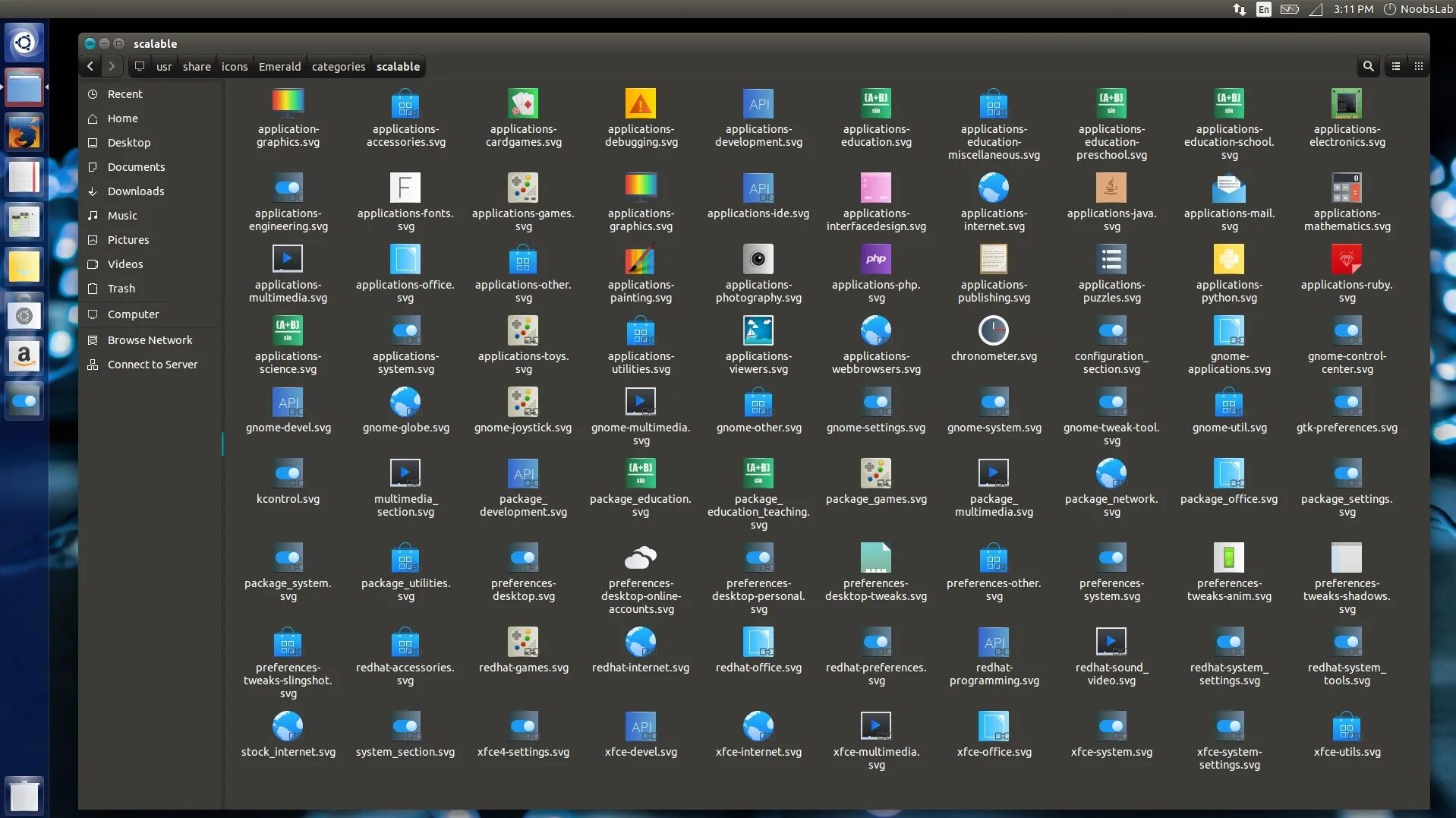Select the applications-puzzles.svg list icon
This screenshot has height=818, width=1456.
(1111, 259)
